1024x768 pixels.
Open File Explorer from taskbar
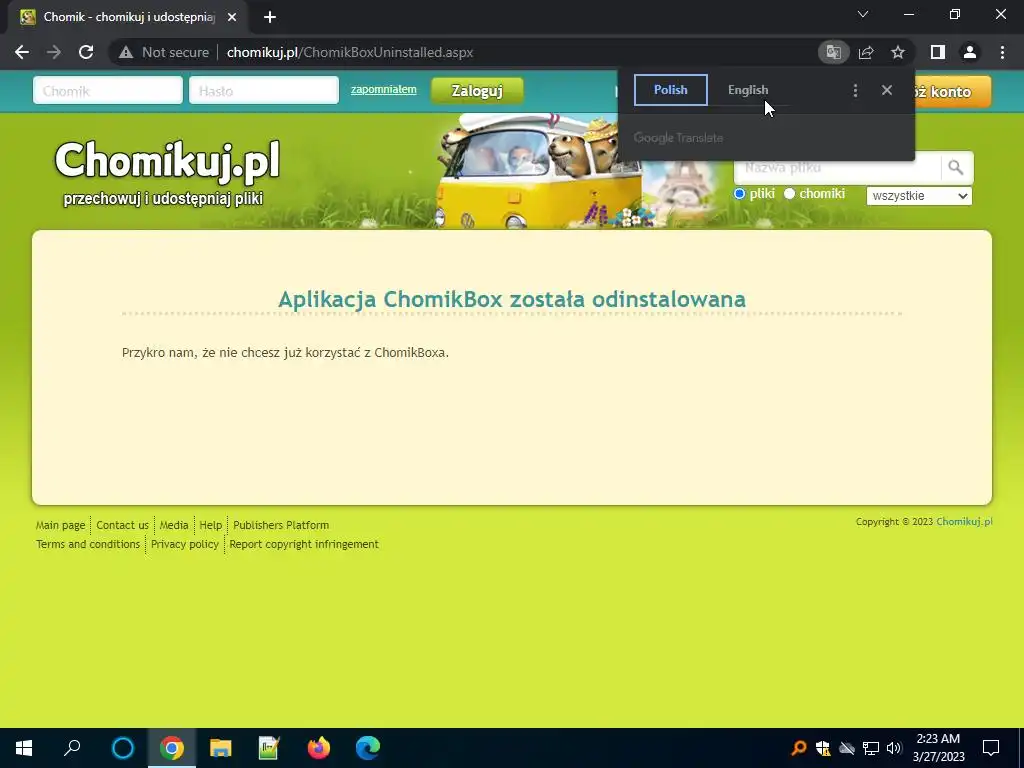(x=221, y=748)
